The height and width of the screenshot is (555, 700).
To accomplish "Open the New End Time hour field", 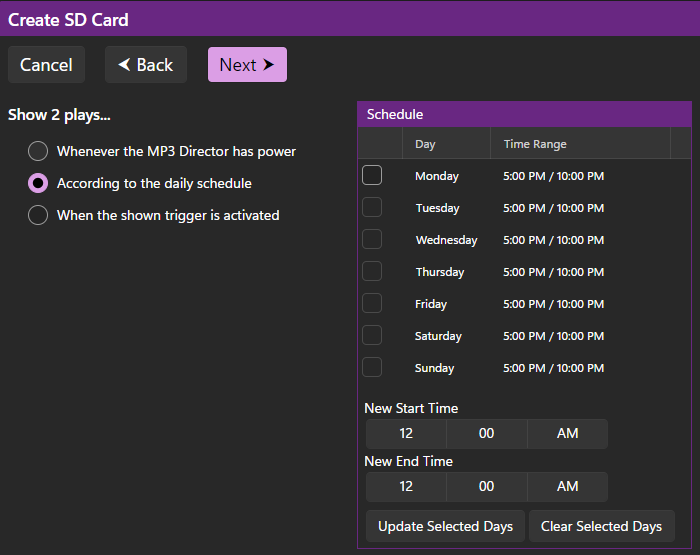I will [406, 487].
